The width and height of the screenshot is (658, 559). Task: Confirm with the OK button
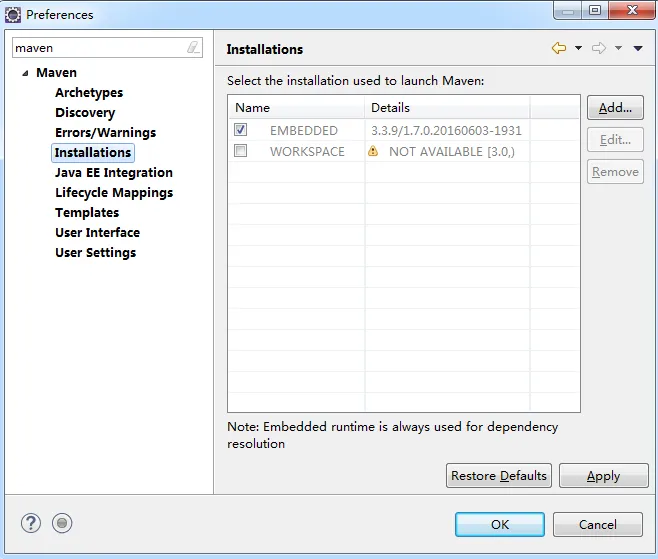[x=500, y=524]
